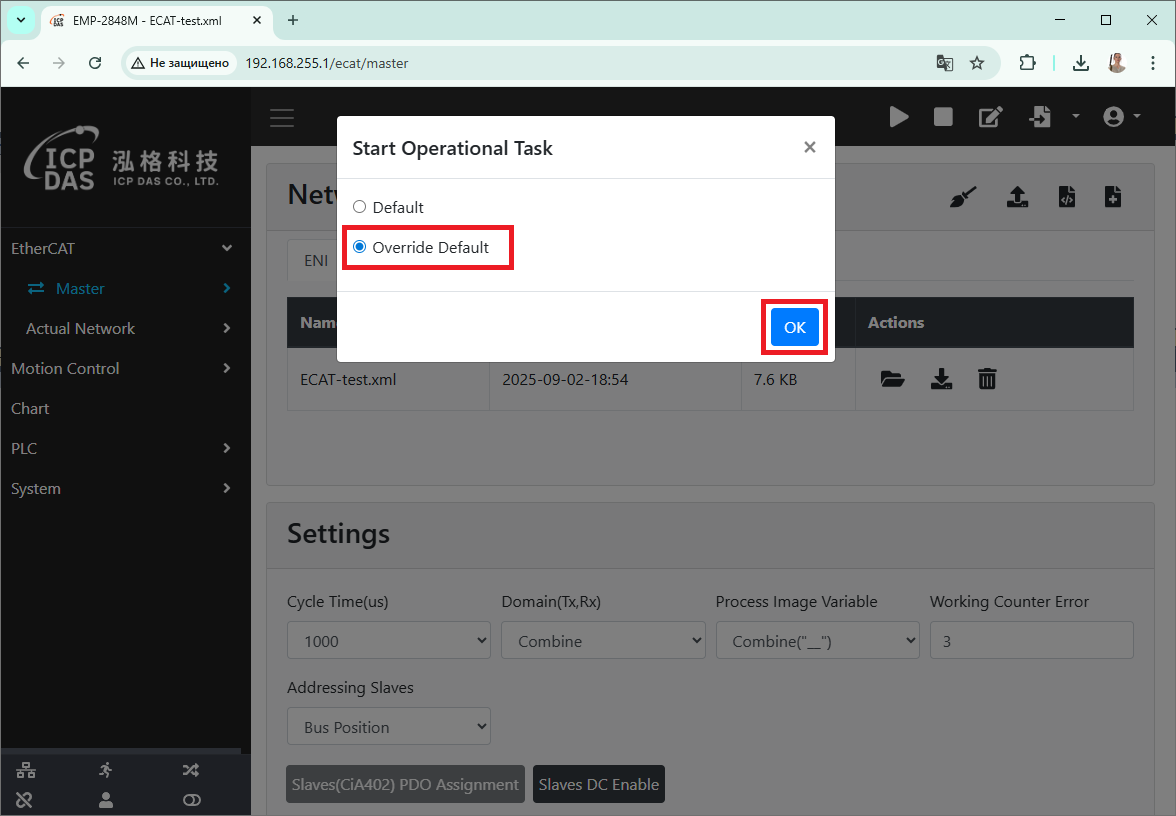Click the upload file icon
This screenshot has height=816, width=1176.
[x=1017, y=197]
